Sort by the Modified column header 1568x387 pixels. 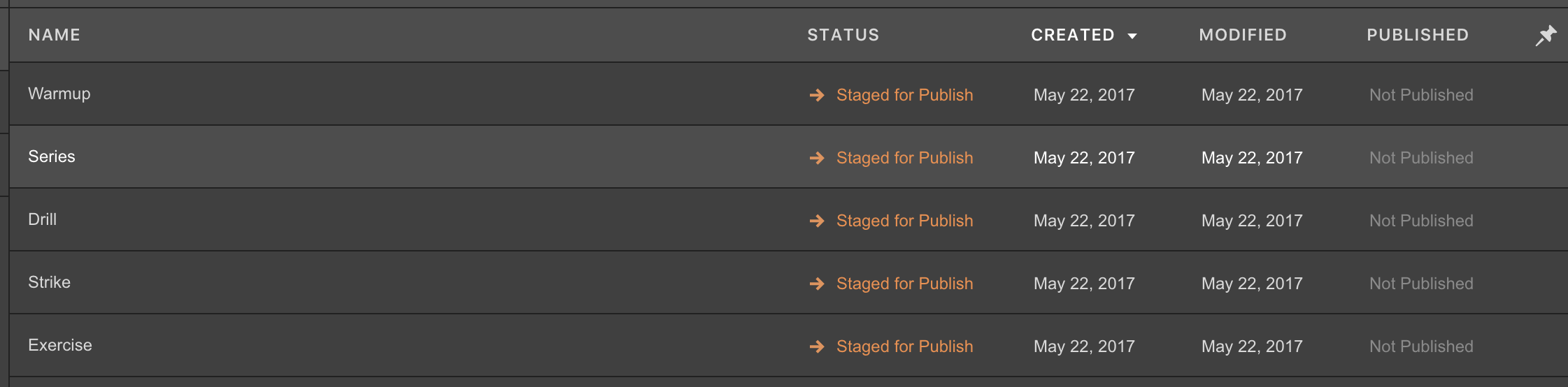coord(1243,35)
